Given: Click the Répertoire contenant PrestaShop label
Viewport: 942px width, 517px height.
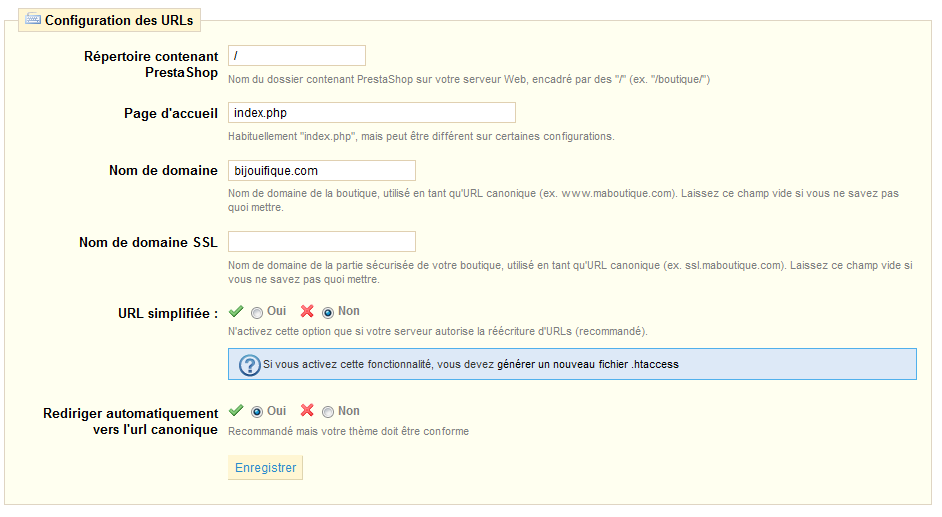Looking at the screenshot, I should (x=151, y=64).
